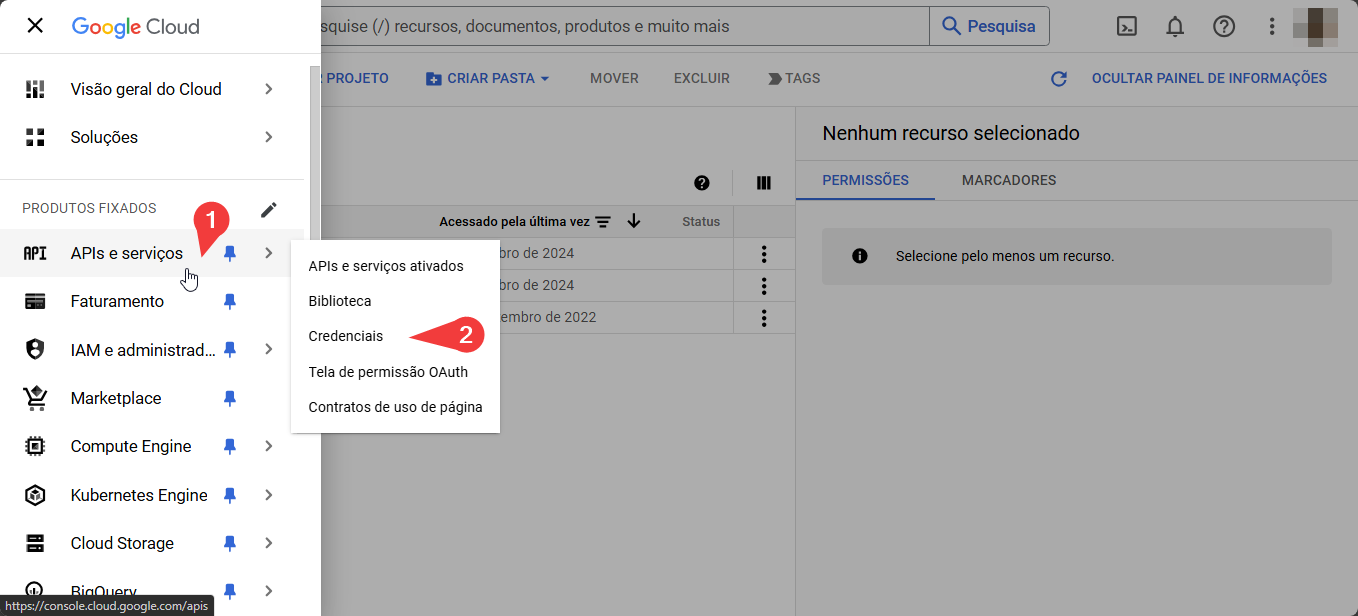Select Biblioteca from submenu
This screenshot has width=1358, height=616.
pos(340,301)
